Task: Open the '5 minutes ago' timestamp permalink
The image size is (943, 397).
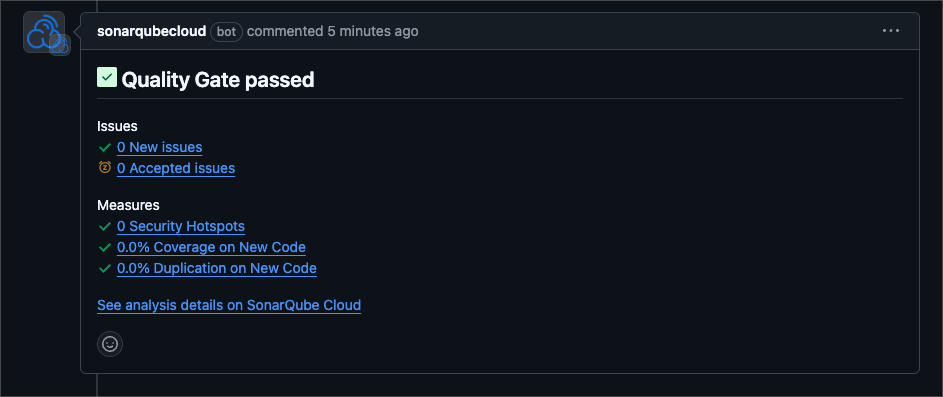Action: point(372,31)
